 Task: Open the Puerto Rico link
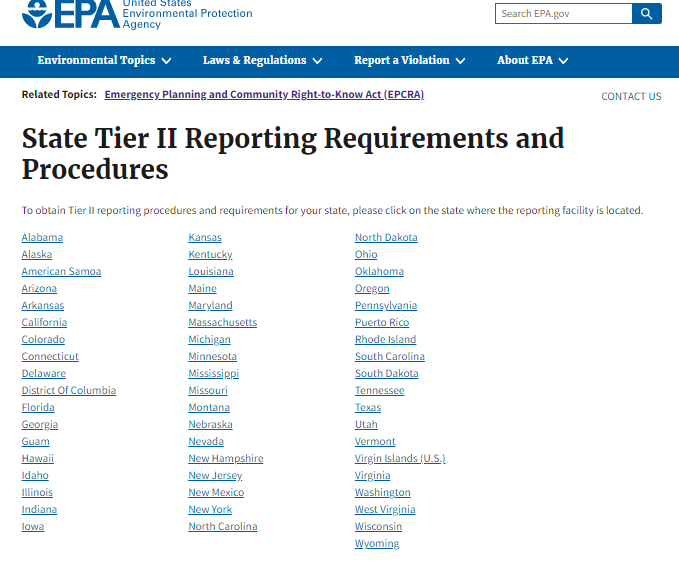tap(382, 322)
